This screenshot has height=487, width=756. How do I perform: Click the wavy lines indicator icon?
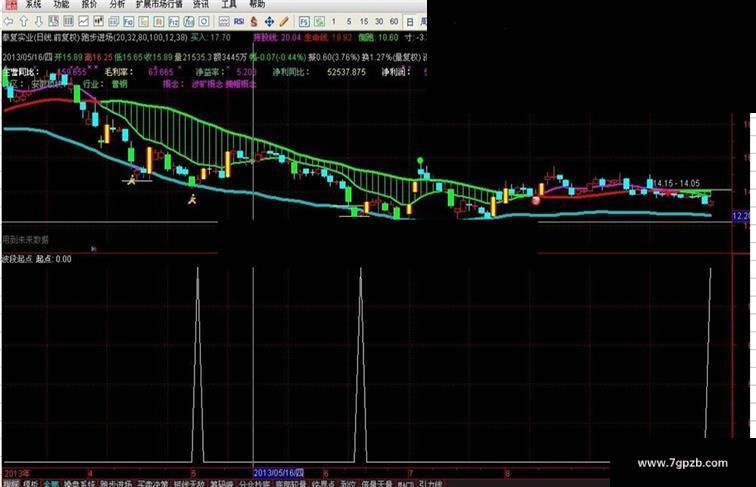(x=224, y=21)
